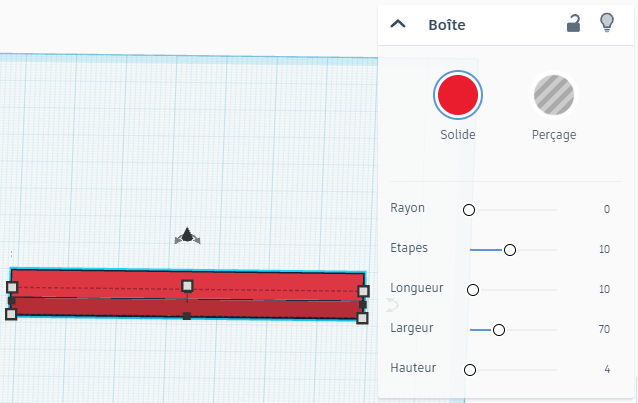This screenshot has width=638, height=403.
Task: Select the red Solide color swatch
Action: (x=458, y=96)
